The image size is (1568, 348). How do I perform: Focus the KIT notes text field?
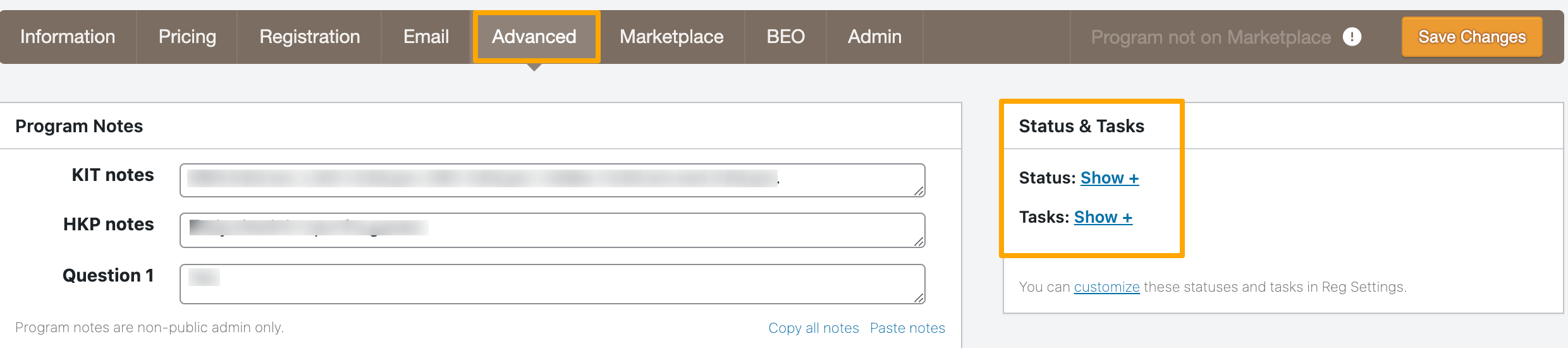coord(553,180)
